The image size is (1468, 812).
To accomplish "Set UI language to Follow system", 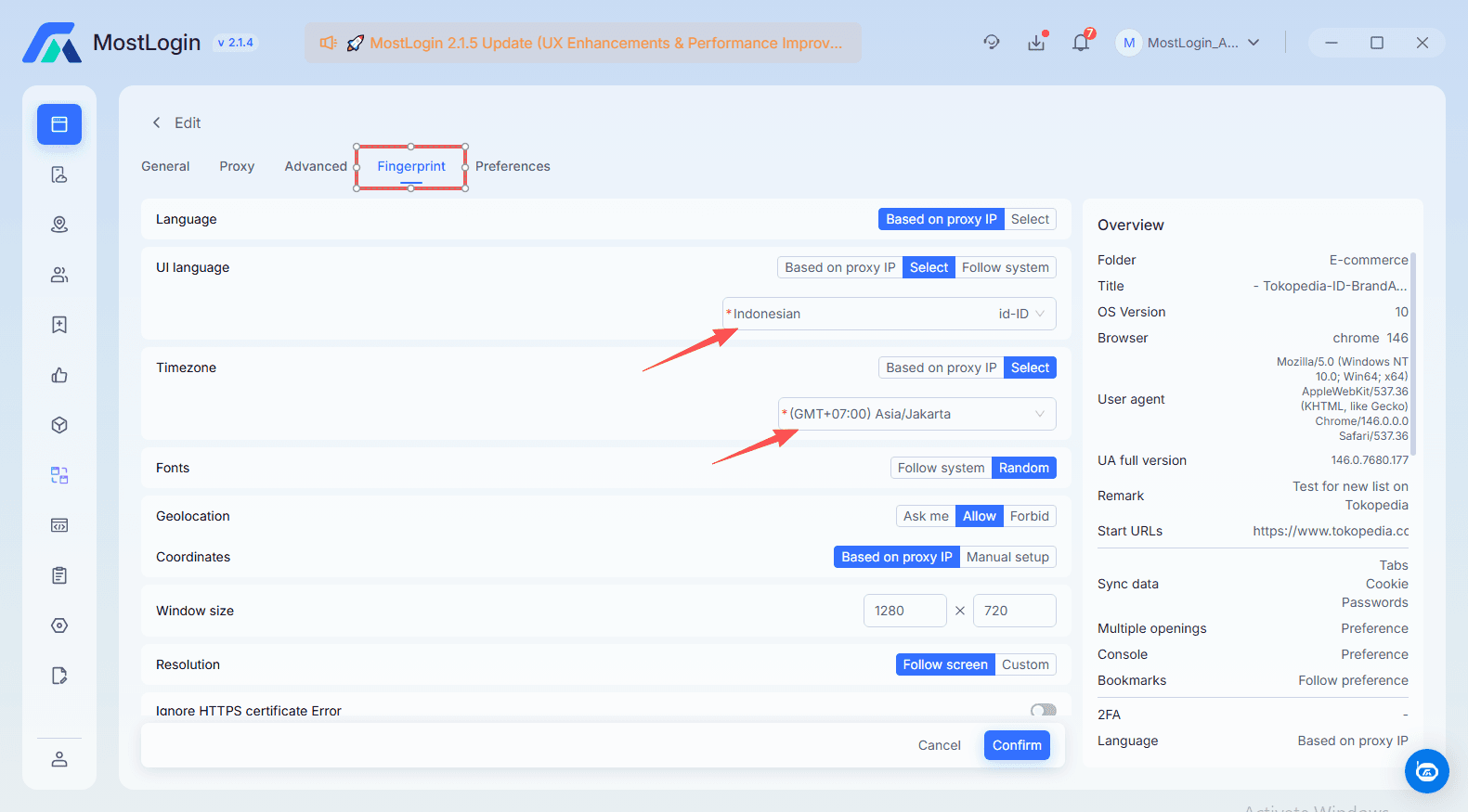I will tap(1006, 267).
